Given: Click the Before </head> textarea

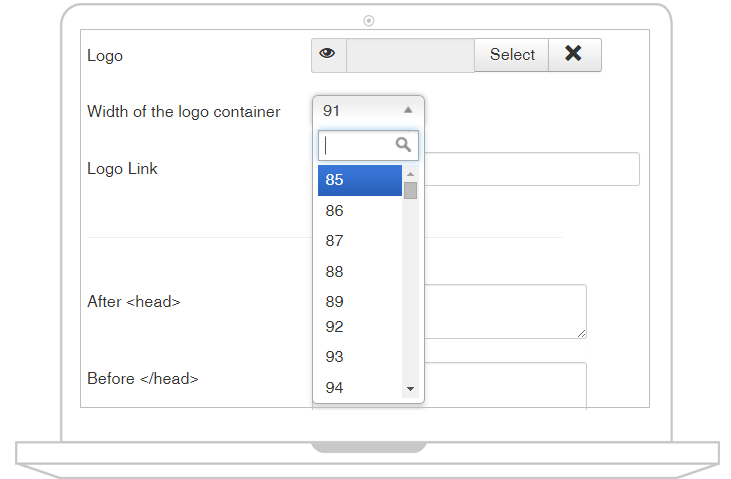Looking at the screenshot, I should [505, 385].
